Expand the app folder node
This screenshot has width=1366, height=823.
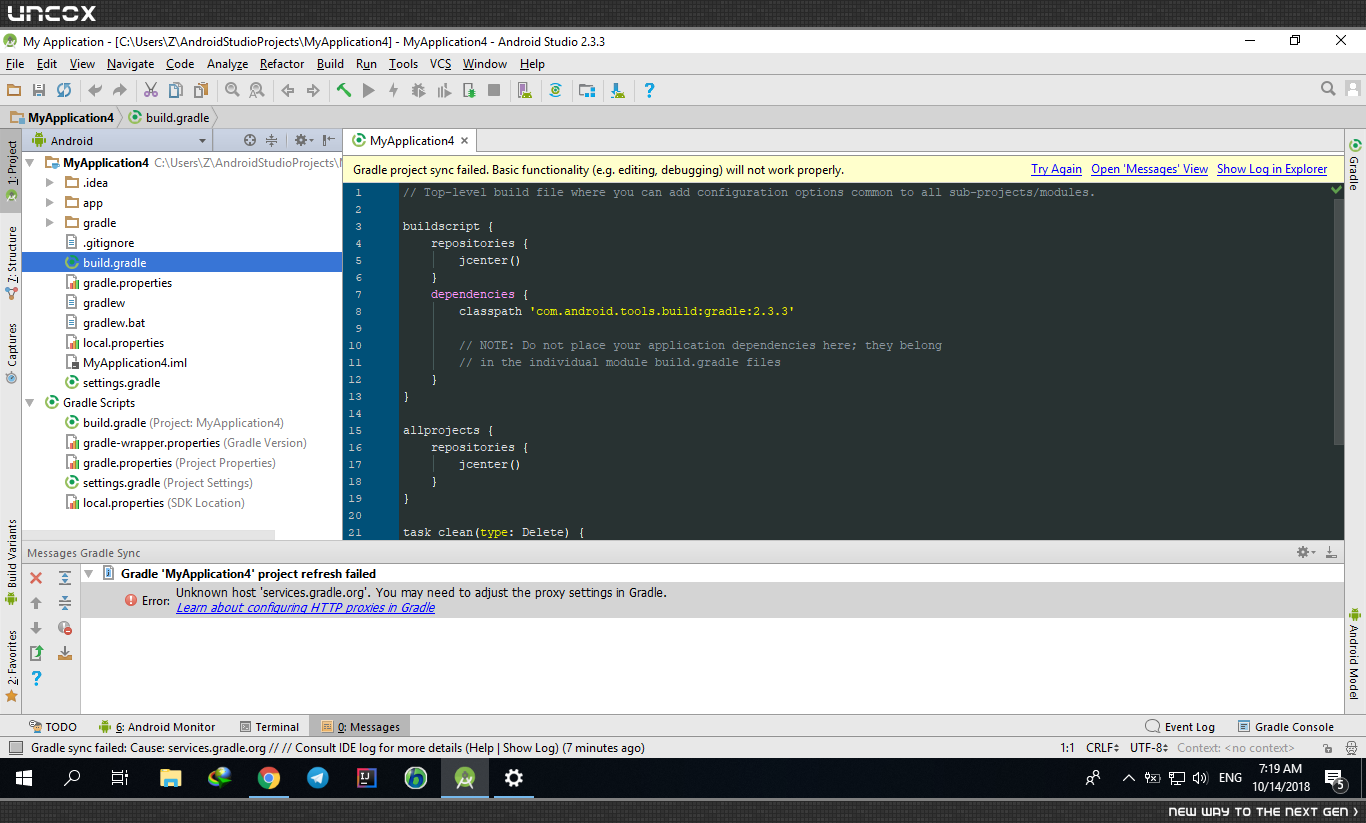coord(50,203)
